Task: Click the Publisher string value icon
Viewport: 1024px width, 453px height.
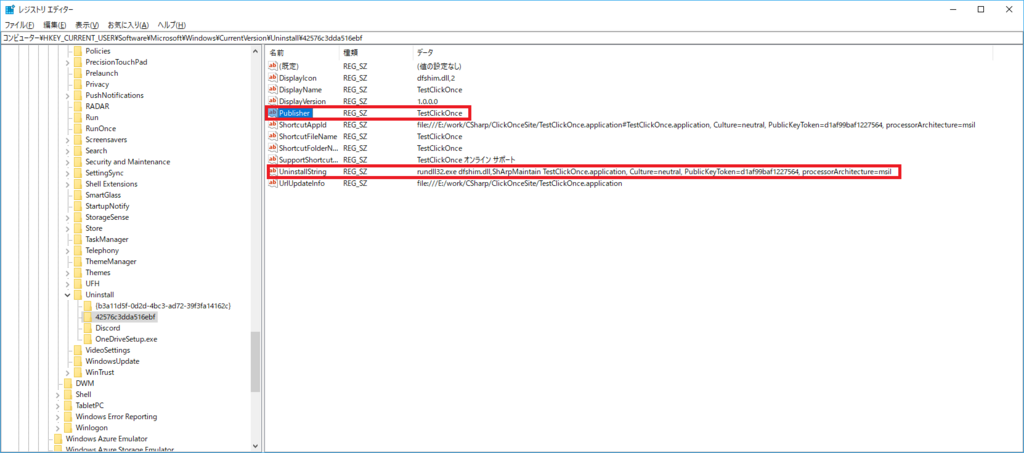Action: (x=273, y=113)
